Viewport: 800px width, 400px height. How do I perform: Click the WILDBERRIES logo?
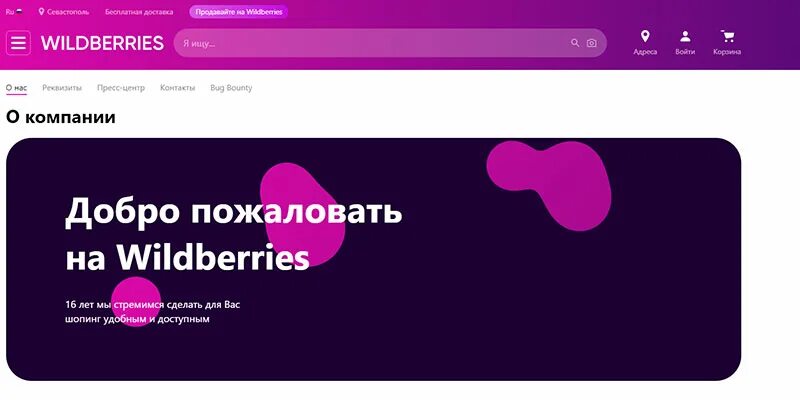click(102, 43)
